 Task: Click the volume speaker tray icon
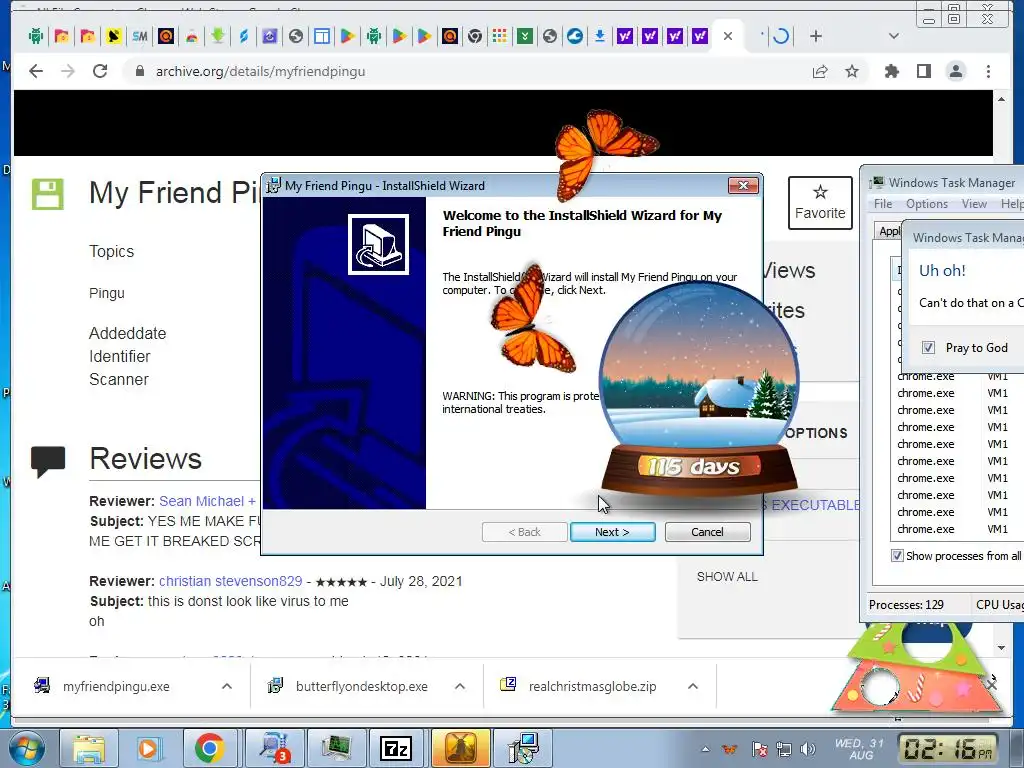[808, 749]
